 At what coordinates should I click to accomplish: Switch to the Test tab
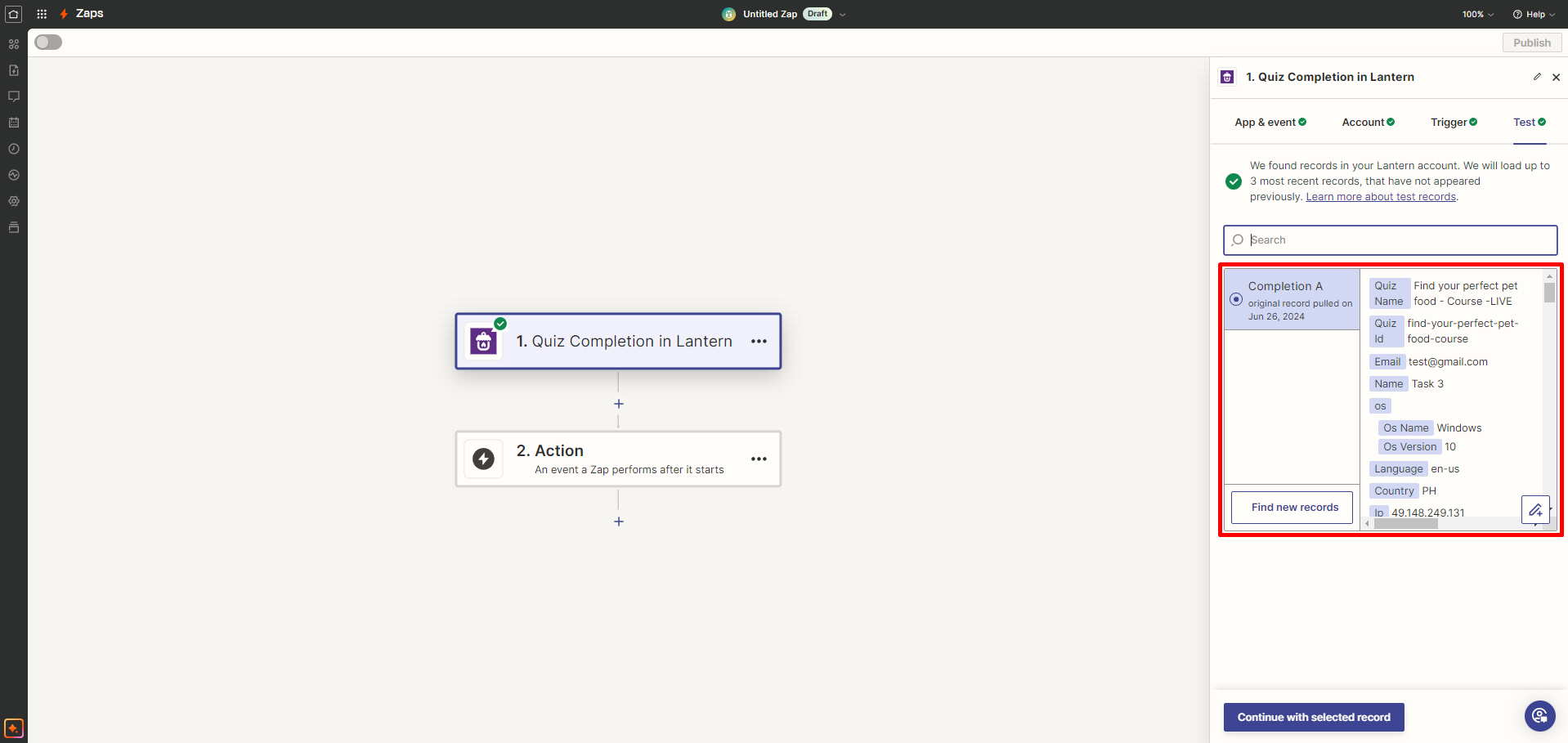coord(1530,123)
